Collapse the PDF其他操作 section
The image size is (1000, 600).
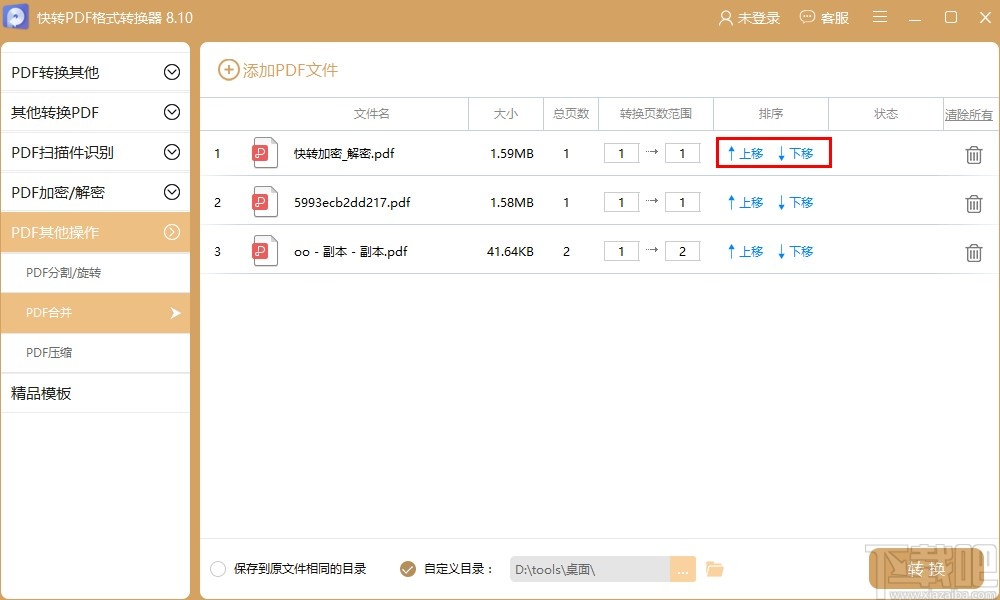tap(96, 232)
